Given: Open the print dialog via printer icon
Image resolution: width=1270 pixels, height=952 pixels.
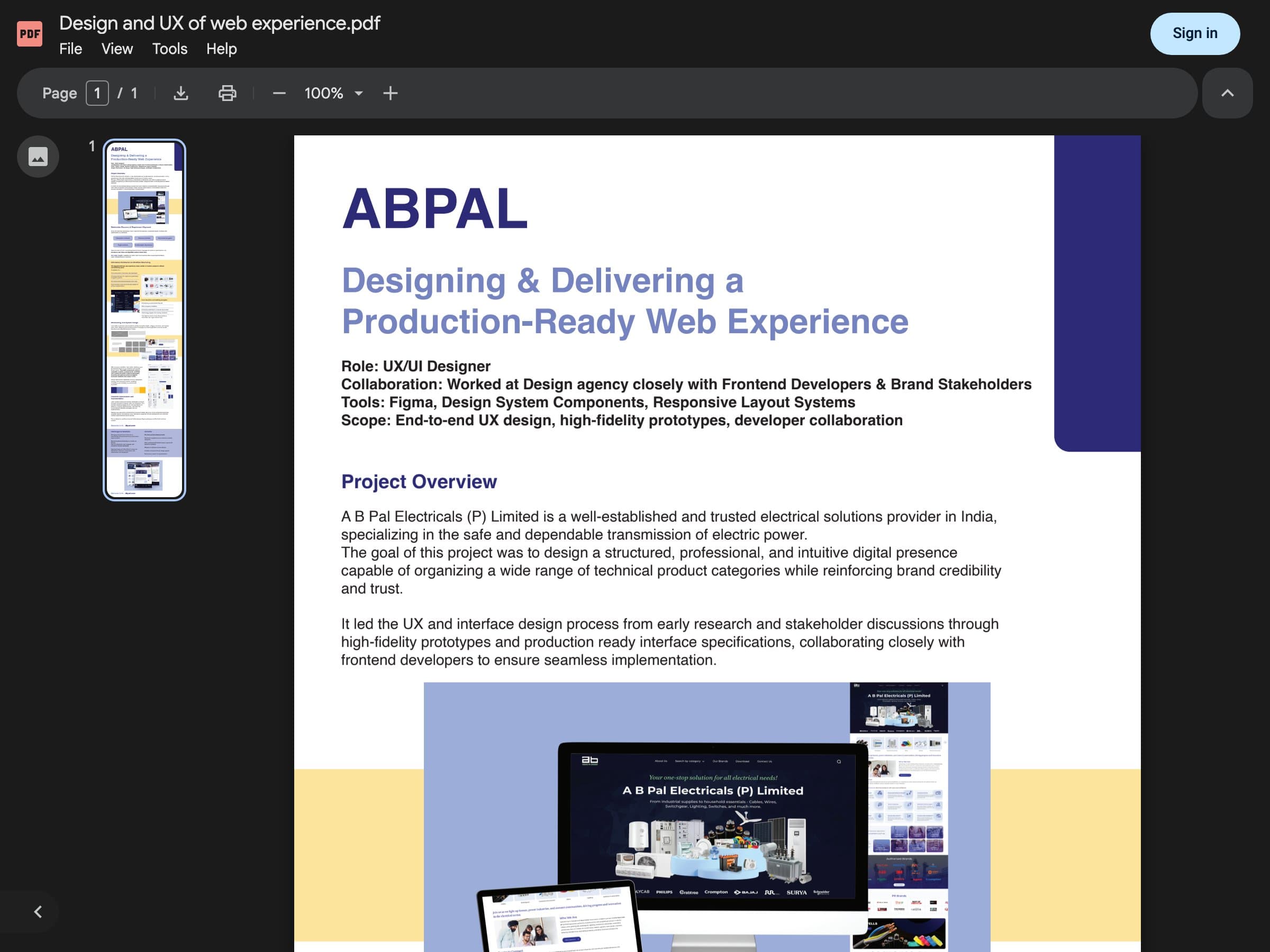Looking at the screenshot, I should pyautogui.click(x=227, y=93).
